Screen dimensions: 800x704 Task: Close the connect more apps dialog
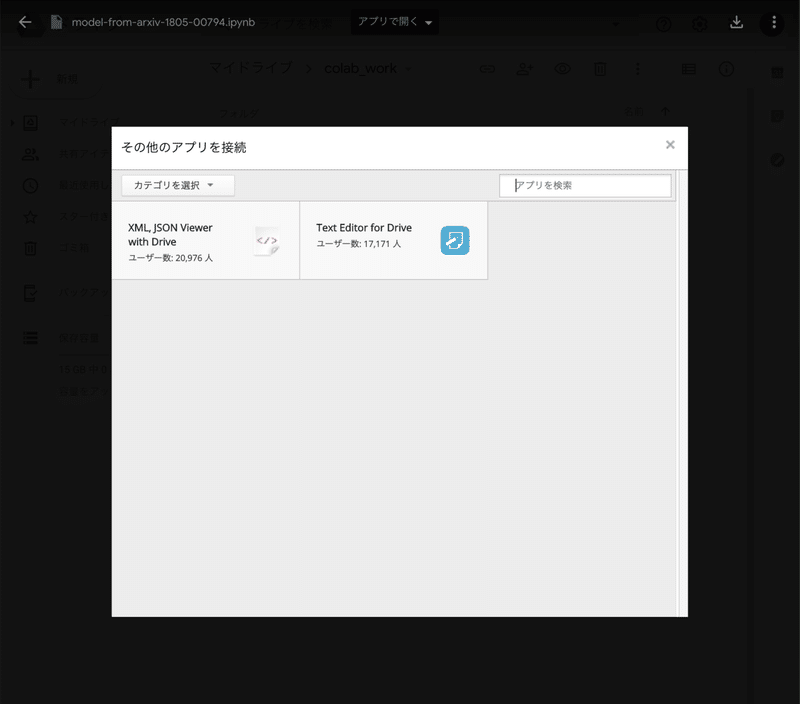[670, 145]
